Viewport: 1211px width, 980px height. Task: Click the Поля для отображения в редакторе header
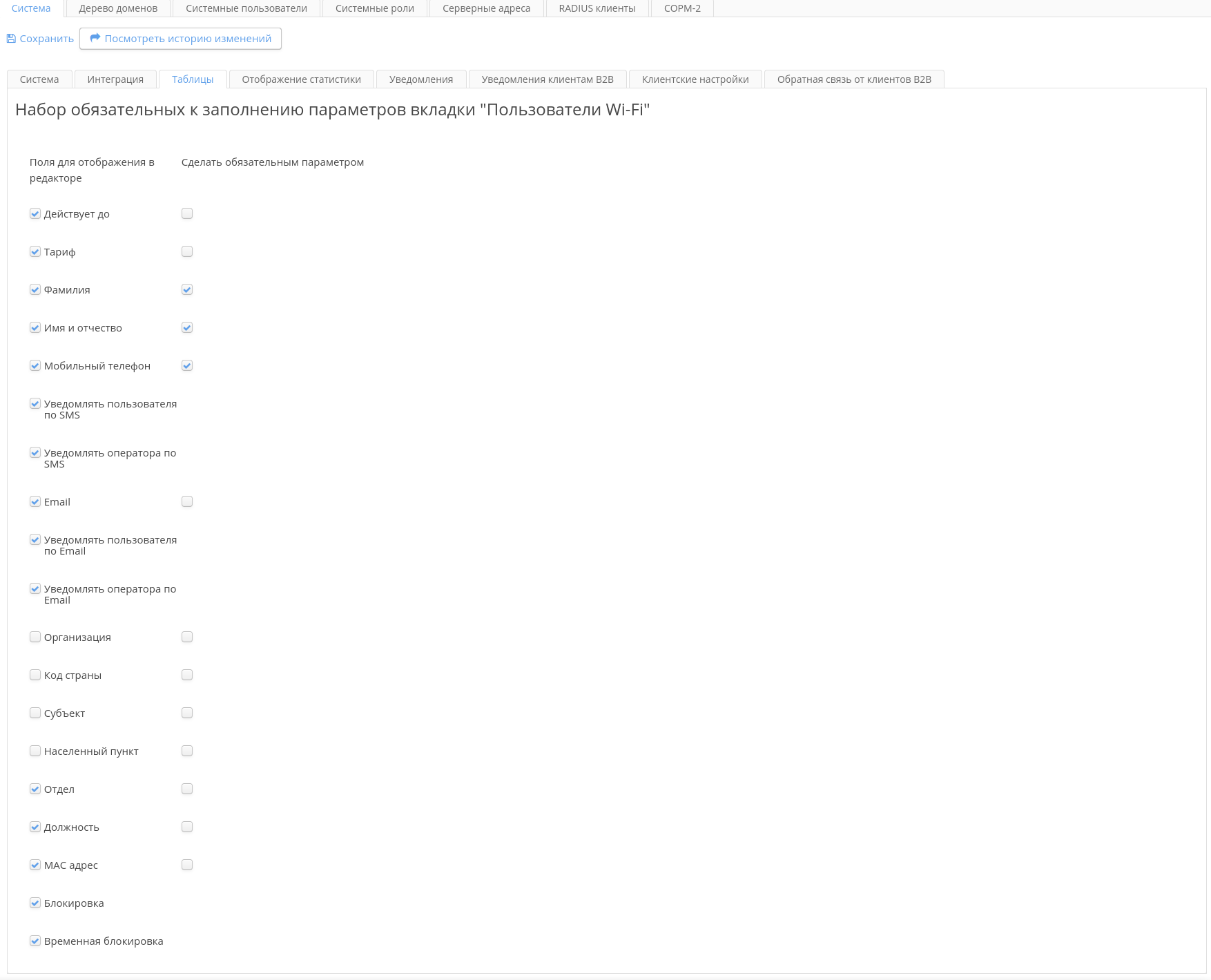click(92, 170)
